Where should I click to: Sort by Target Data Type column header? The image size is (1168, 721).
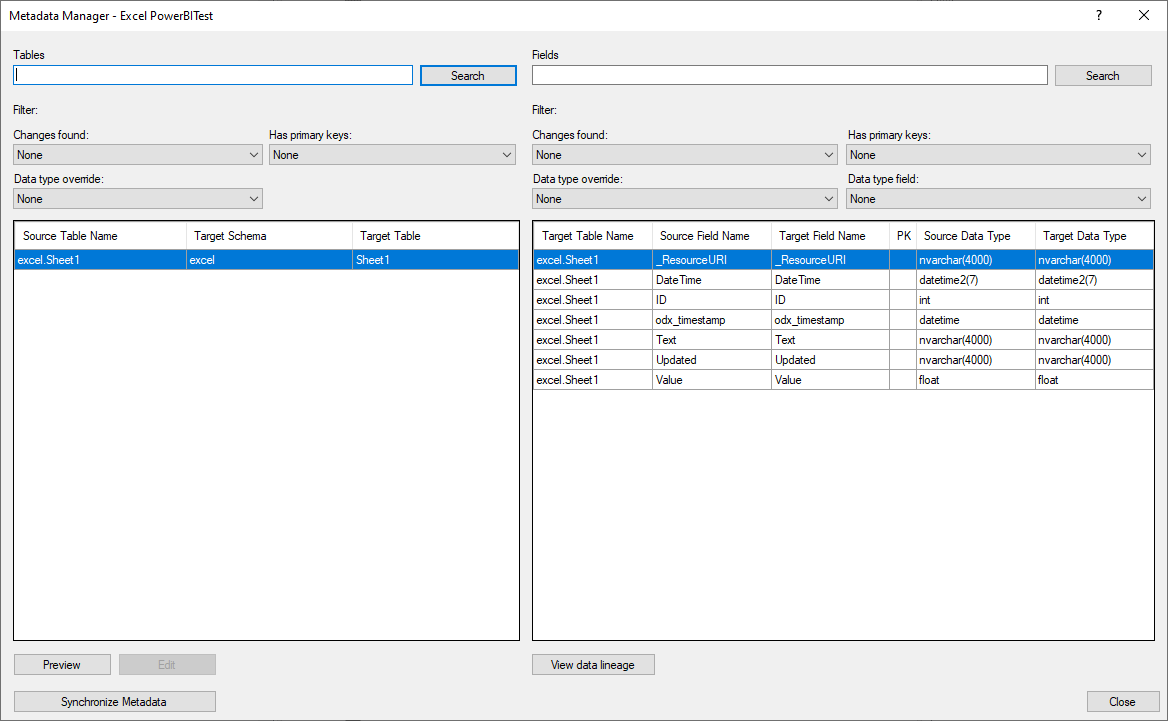click(1094, 236)
